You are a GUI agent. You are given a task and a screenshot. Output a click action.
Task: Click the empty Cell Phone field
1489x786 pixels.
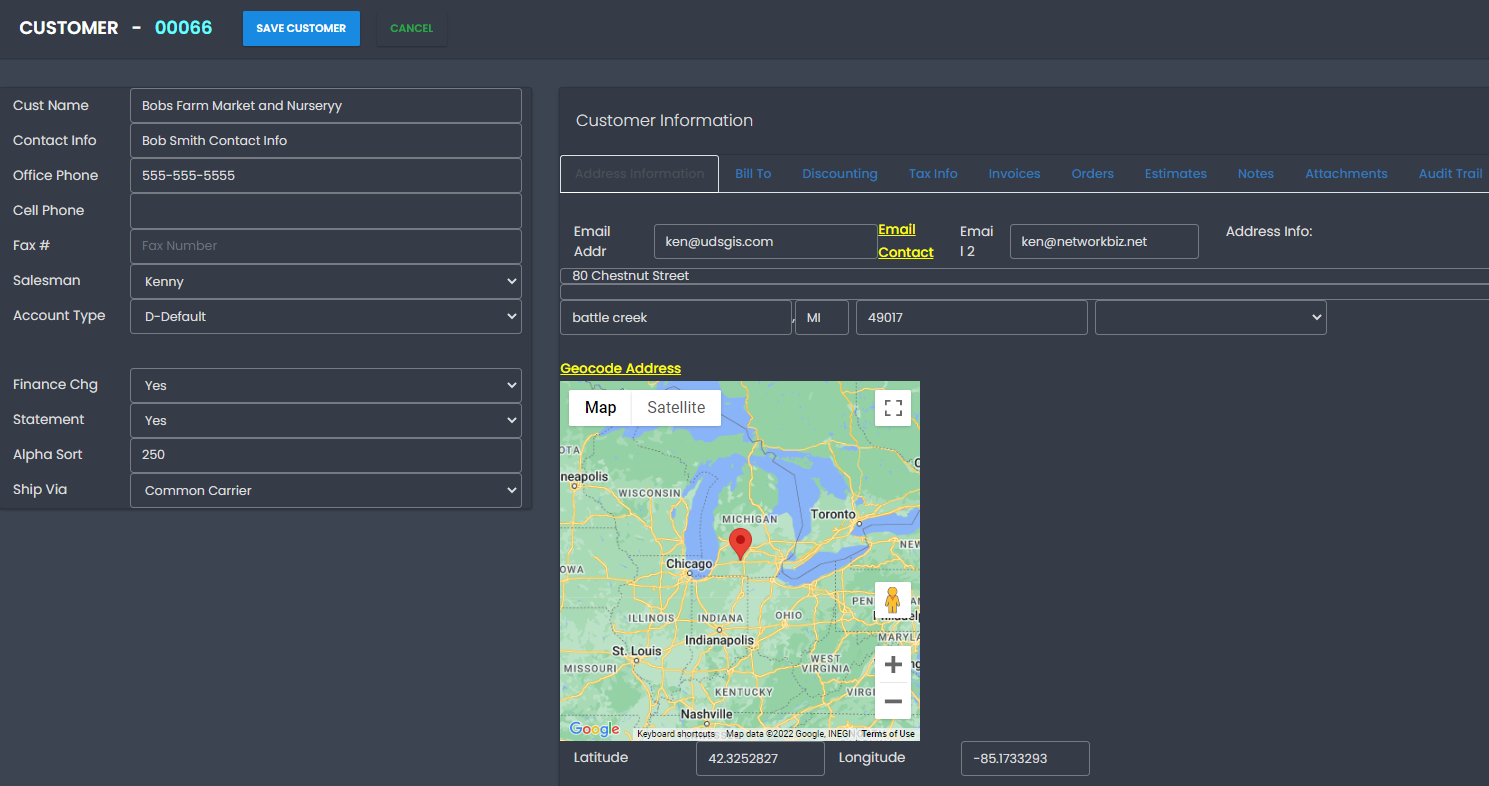(326, 210)
